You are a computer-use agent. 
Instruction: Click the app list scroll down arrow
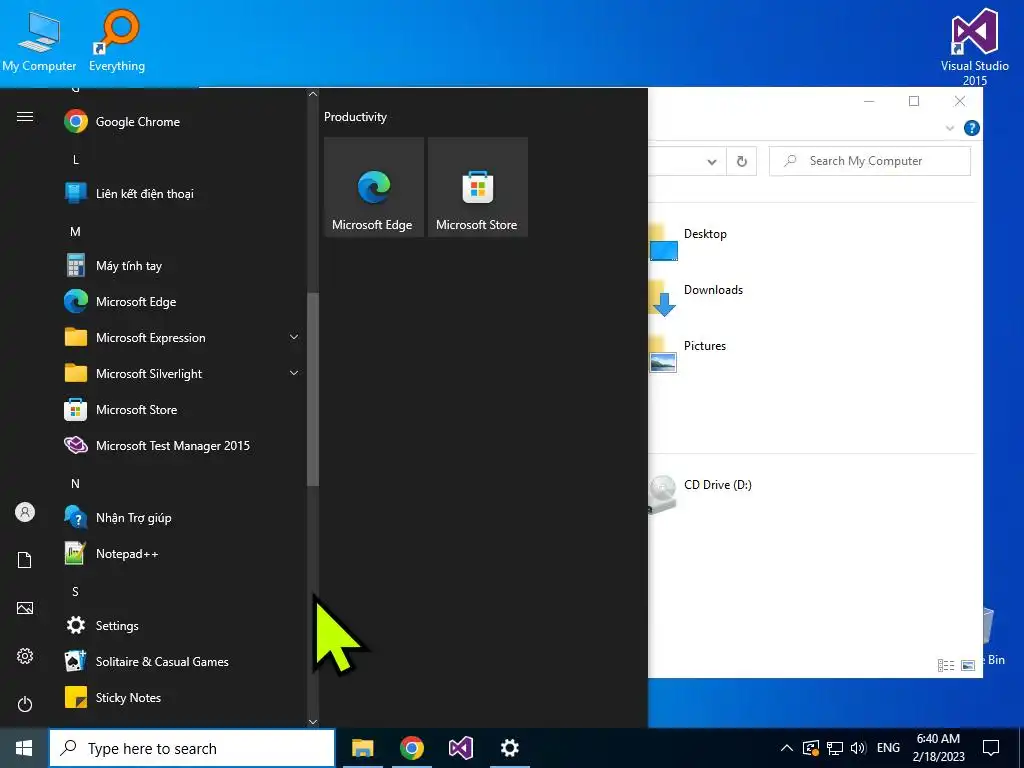click(313, 722)
